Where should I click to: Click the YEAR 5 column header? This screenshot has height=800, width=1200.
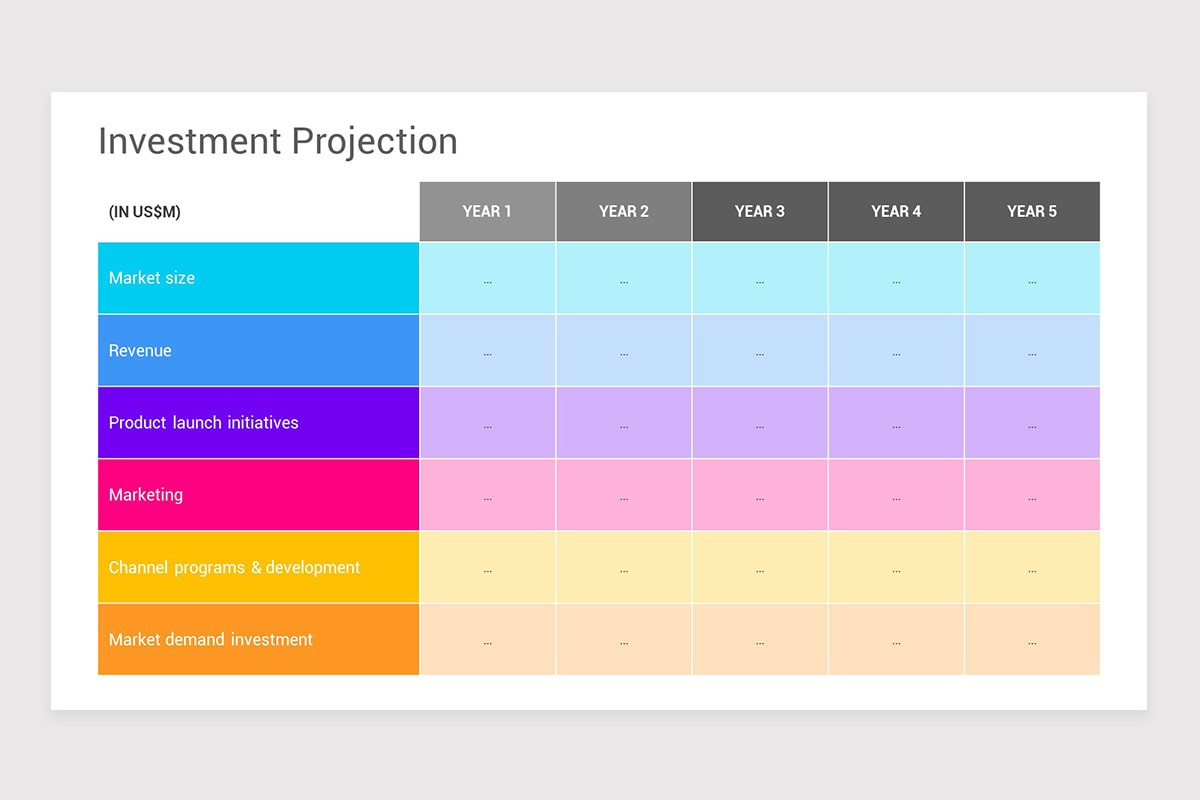(x=1032, y=211)
